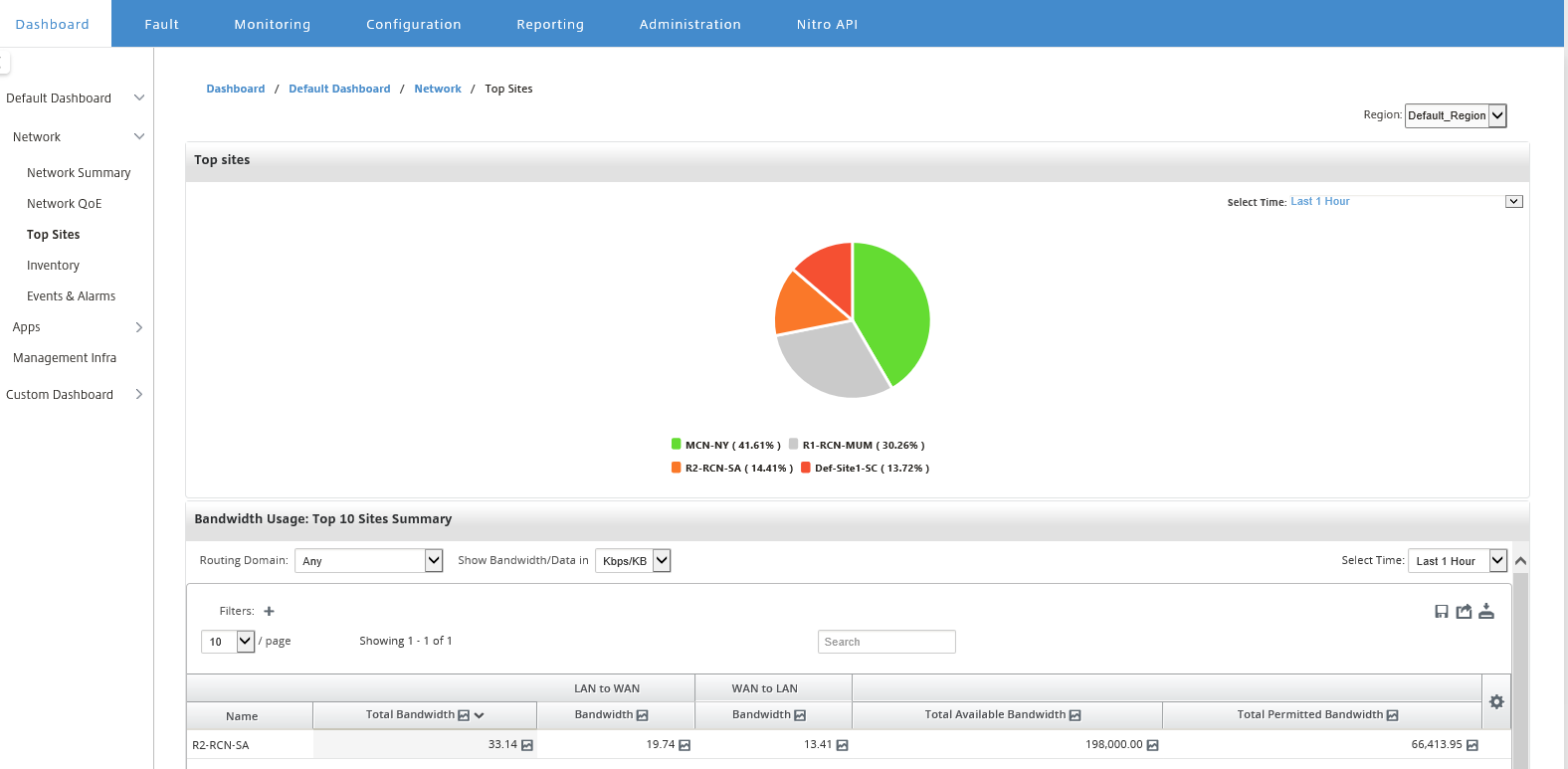
Task: Click the table Search field
Action: (886, 642)
